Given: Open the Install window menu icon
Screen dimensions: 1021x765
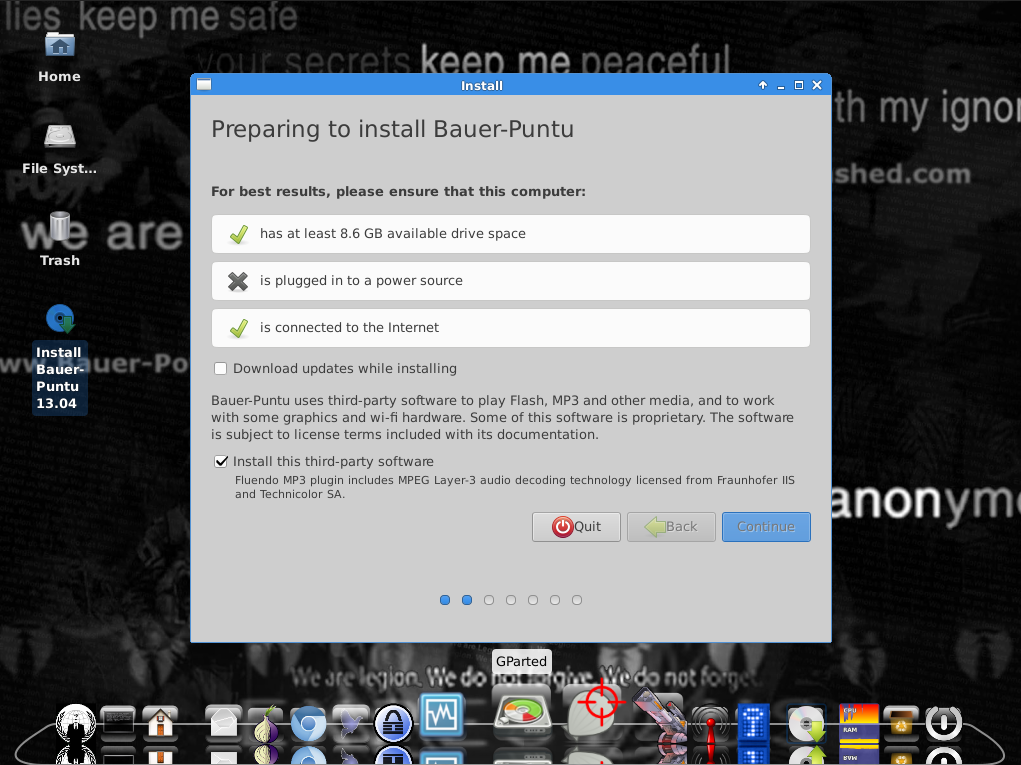Looking at the screenshot, I should click(204, 85).
